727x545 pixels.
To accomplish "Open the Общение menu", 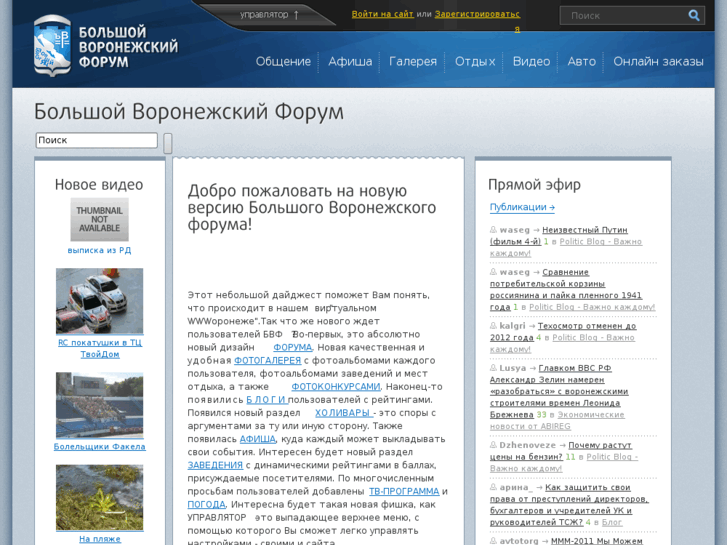I will [283, 61].
